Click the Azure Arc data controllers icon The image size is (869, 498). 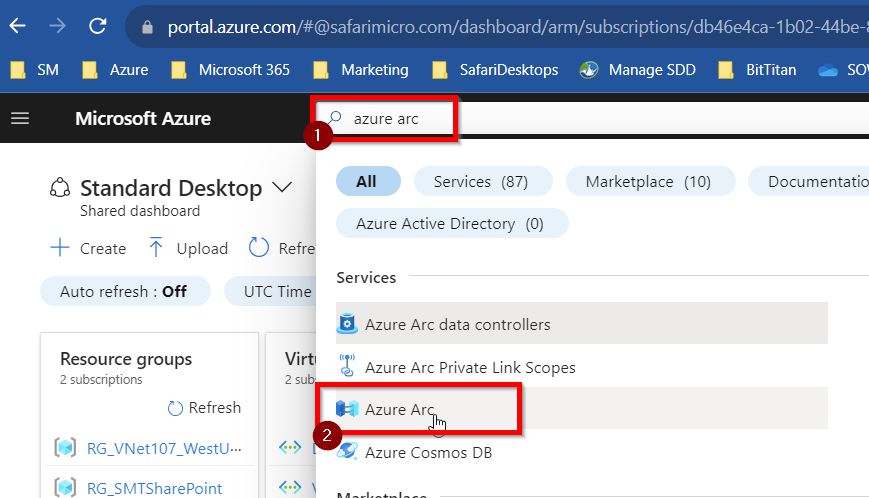(347, 324)
